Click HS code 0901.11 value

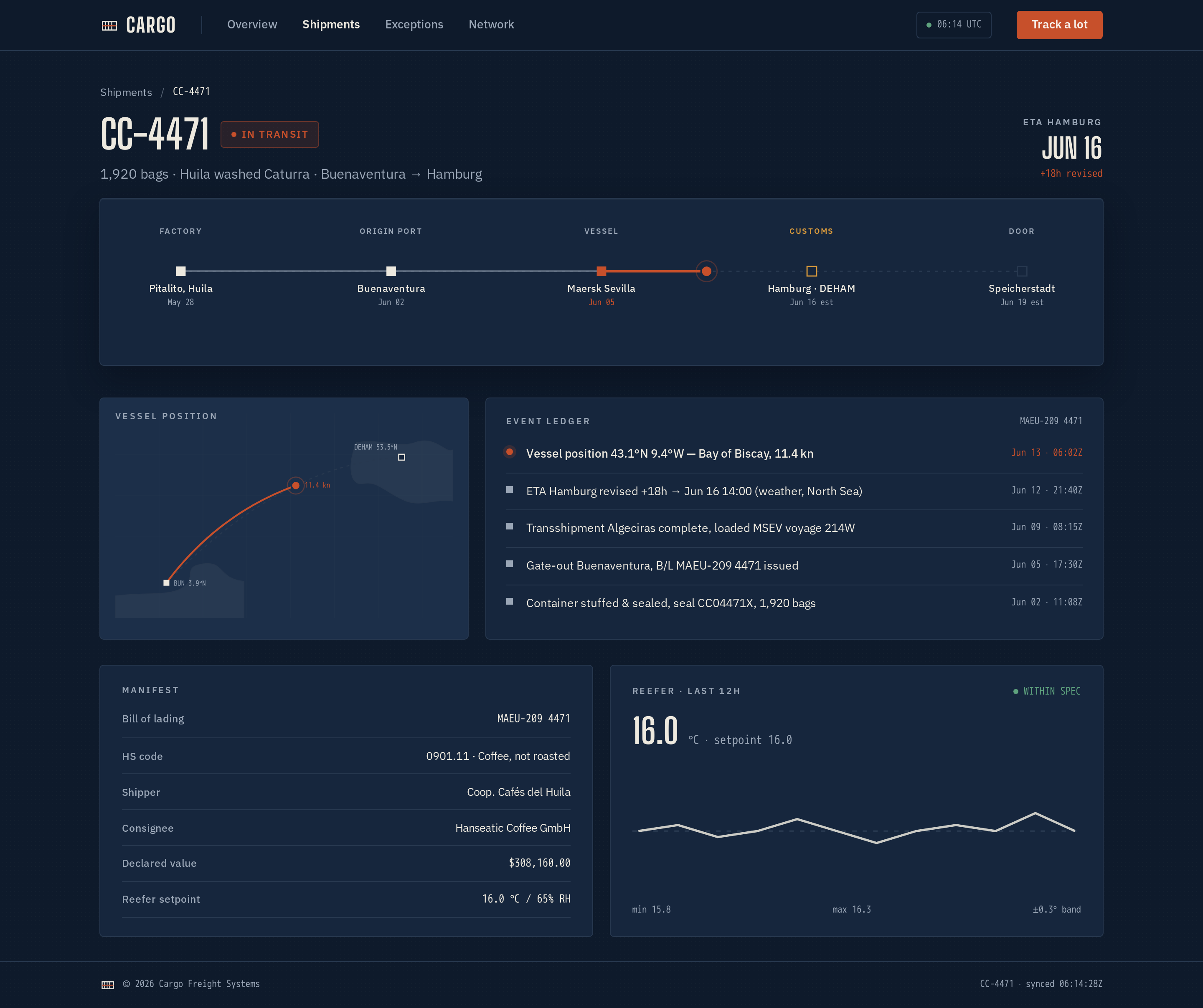coord(498,756)
